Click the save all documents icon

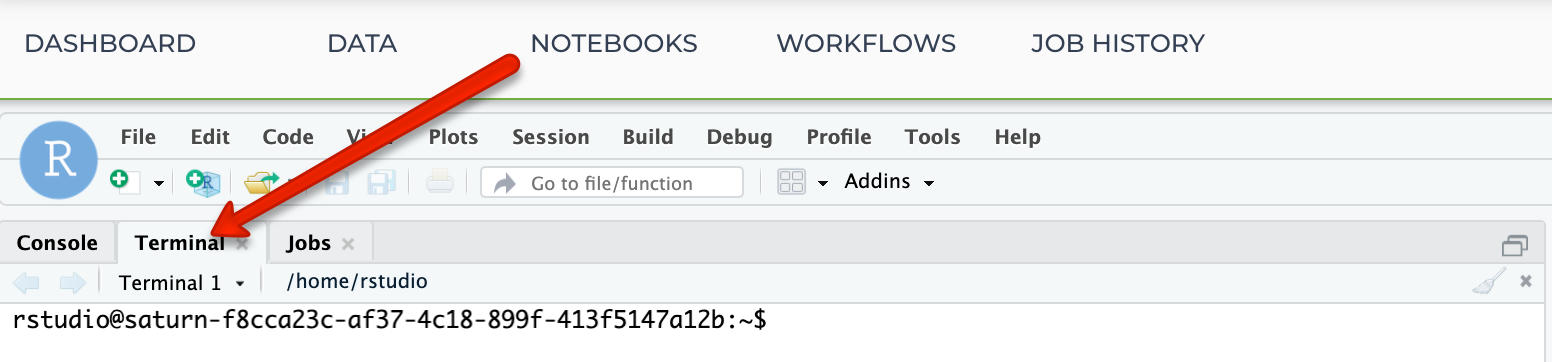tap(382, 182)
